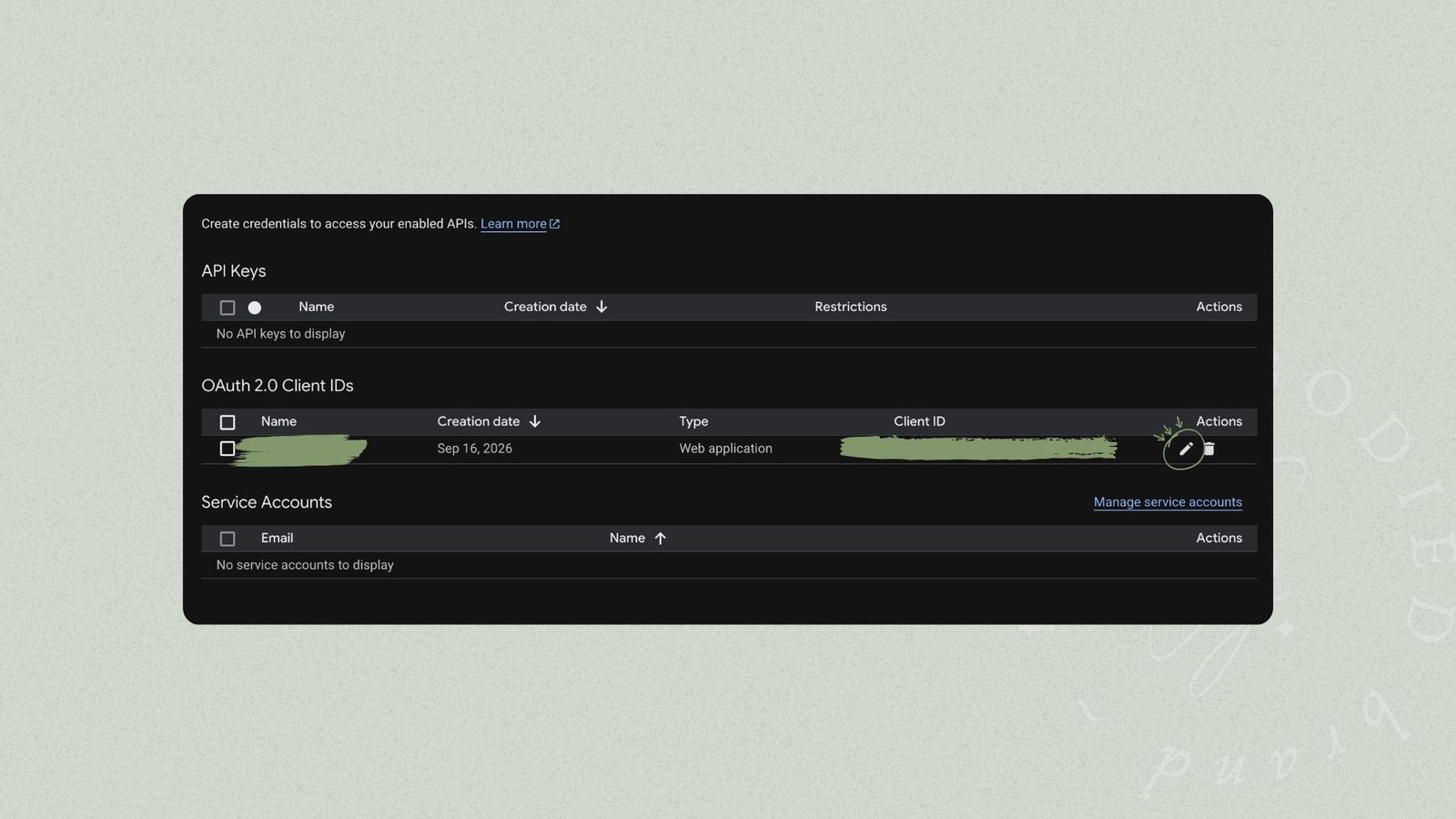Click the white circle icon in API Keys header
The image size is (1456, 819).
point(255,308)
